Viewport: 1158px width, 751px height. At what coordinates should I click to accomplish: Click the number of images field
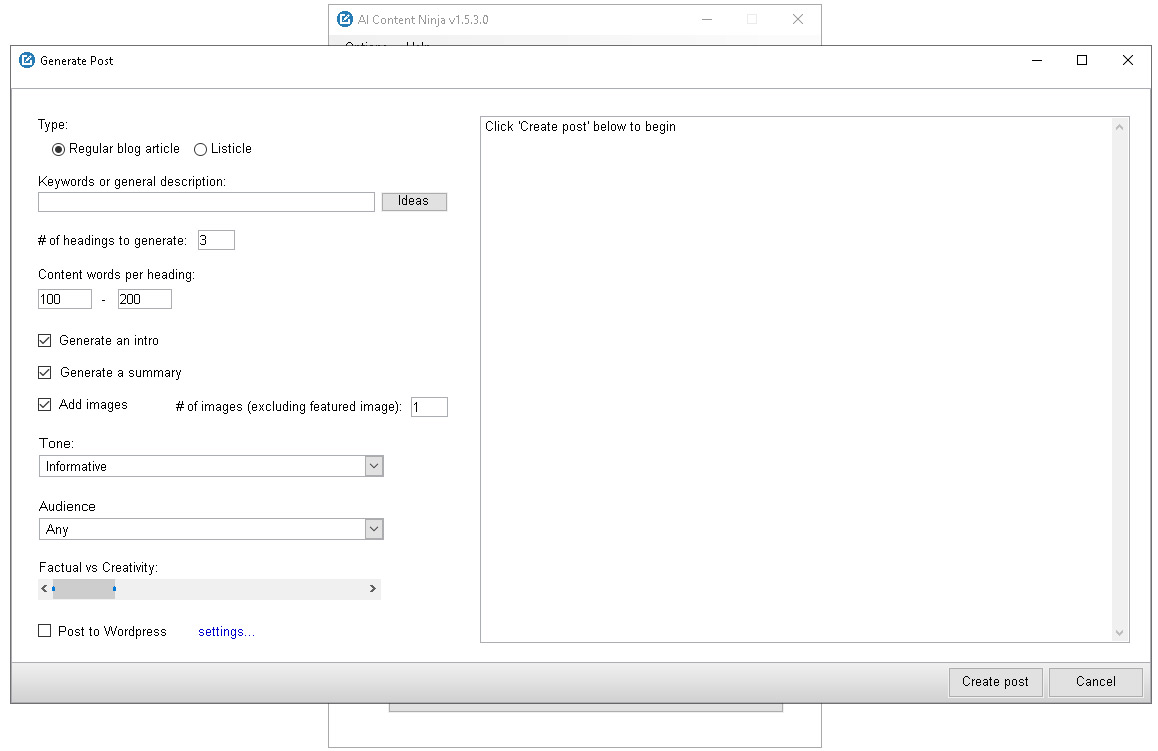(x=429, y=407)
